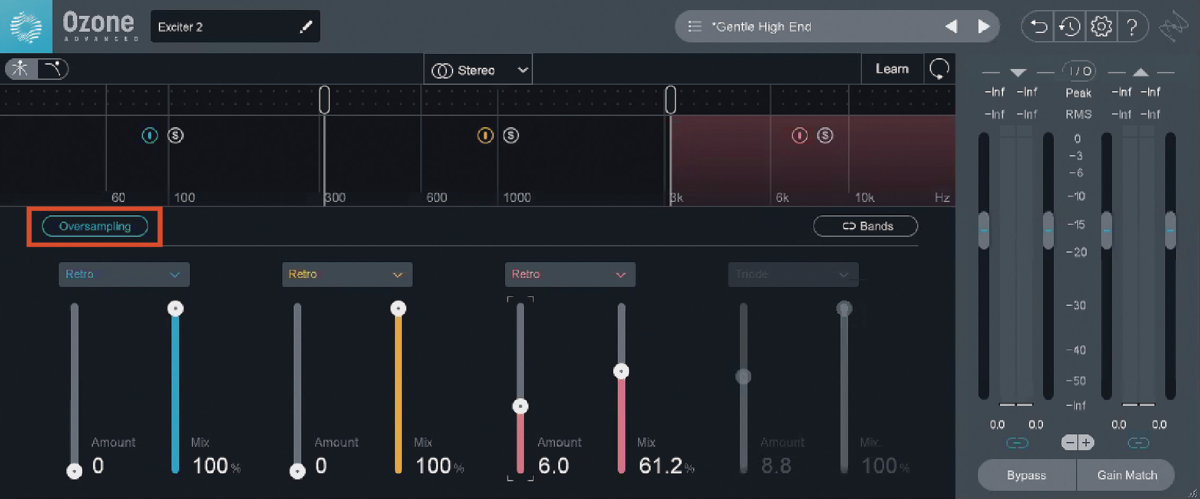Click the Peak meter label

pos(1078,93)
